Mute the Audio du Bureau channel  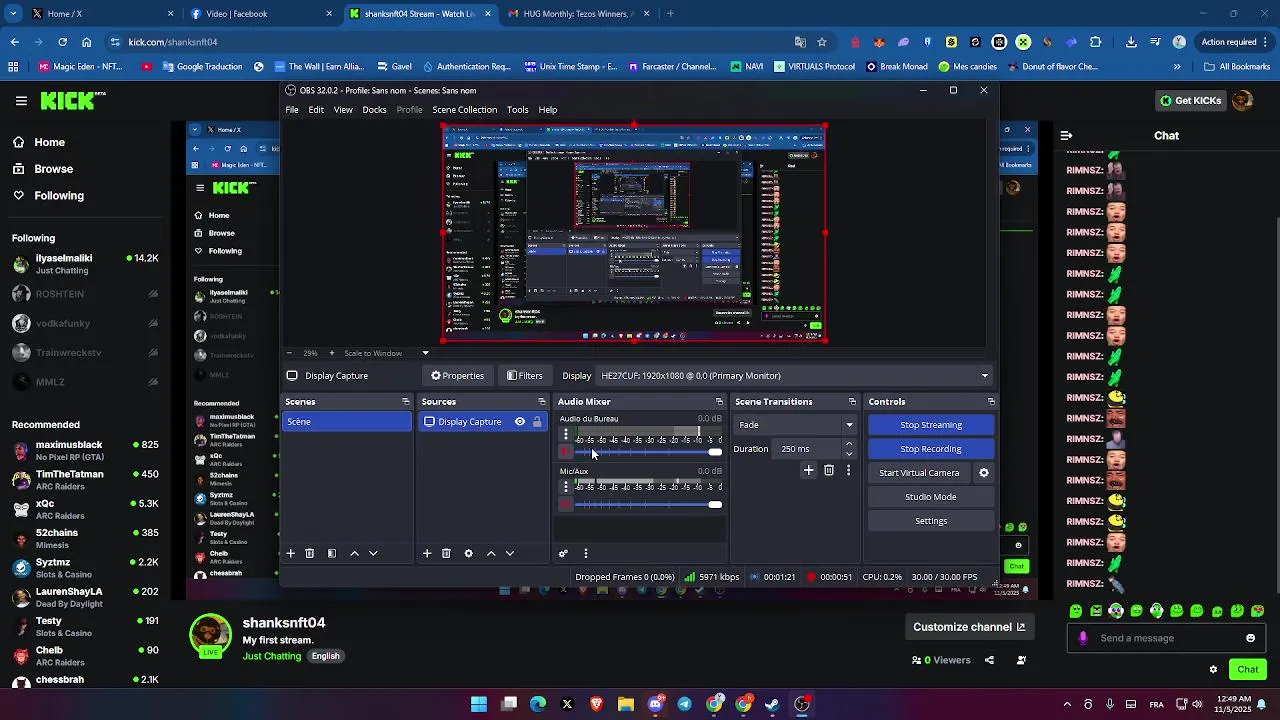[566, 452]
